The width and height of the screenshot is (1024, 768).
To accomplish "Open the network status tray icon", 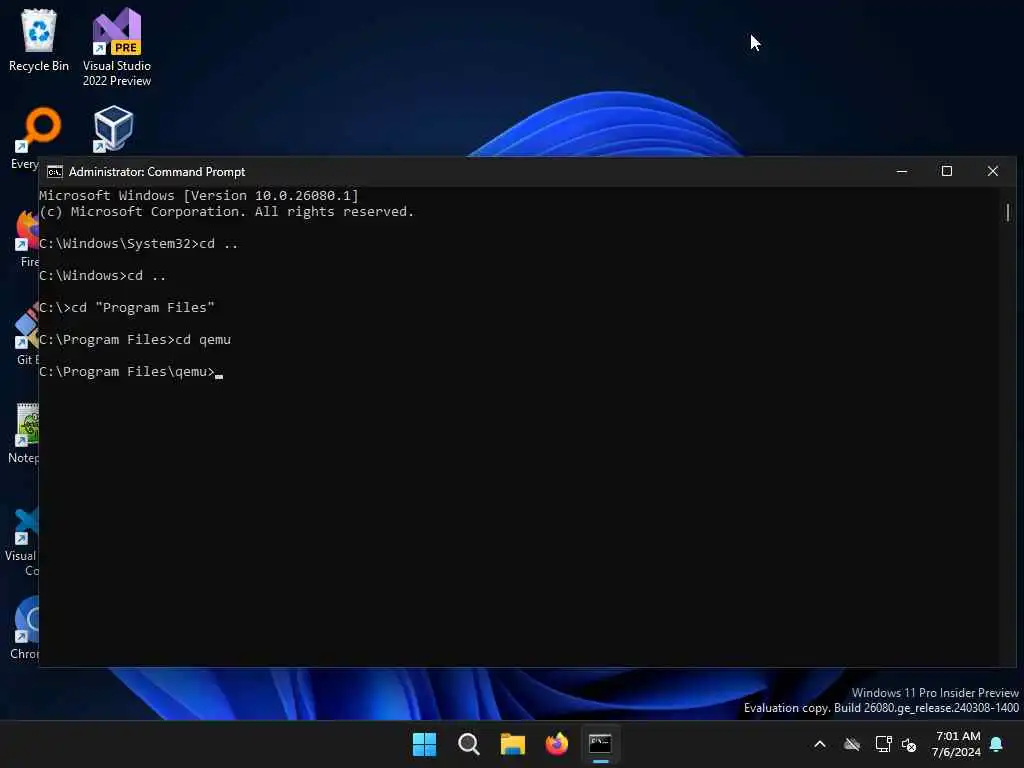I will point(883,744).
